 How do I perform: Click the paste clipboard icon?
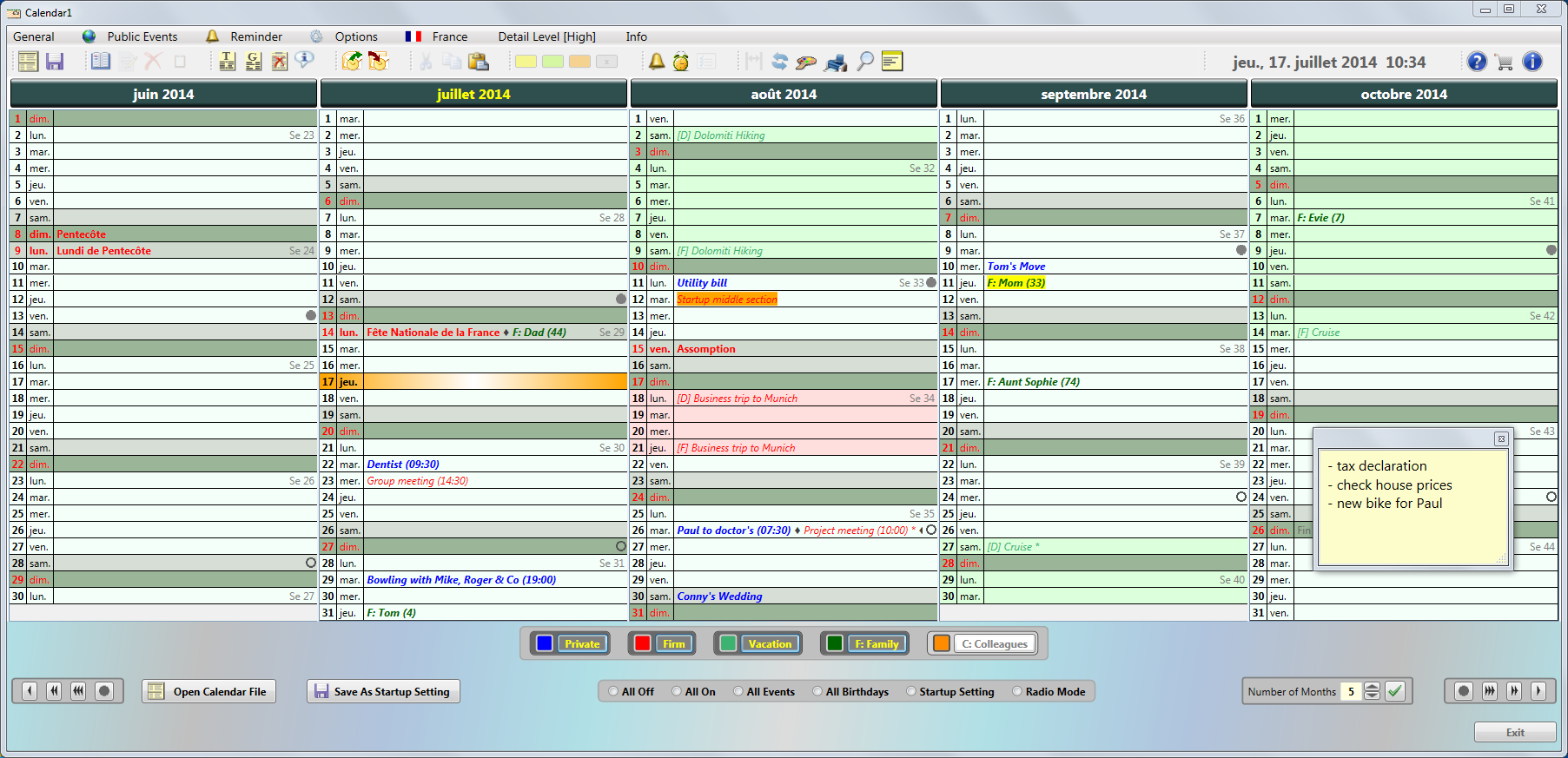click(x=479, y=62)
